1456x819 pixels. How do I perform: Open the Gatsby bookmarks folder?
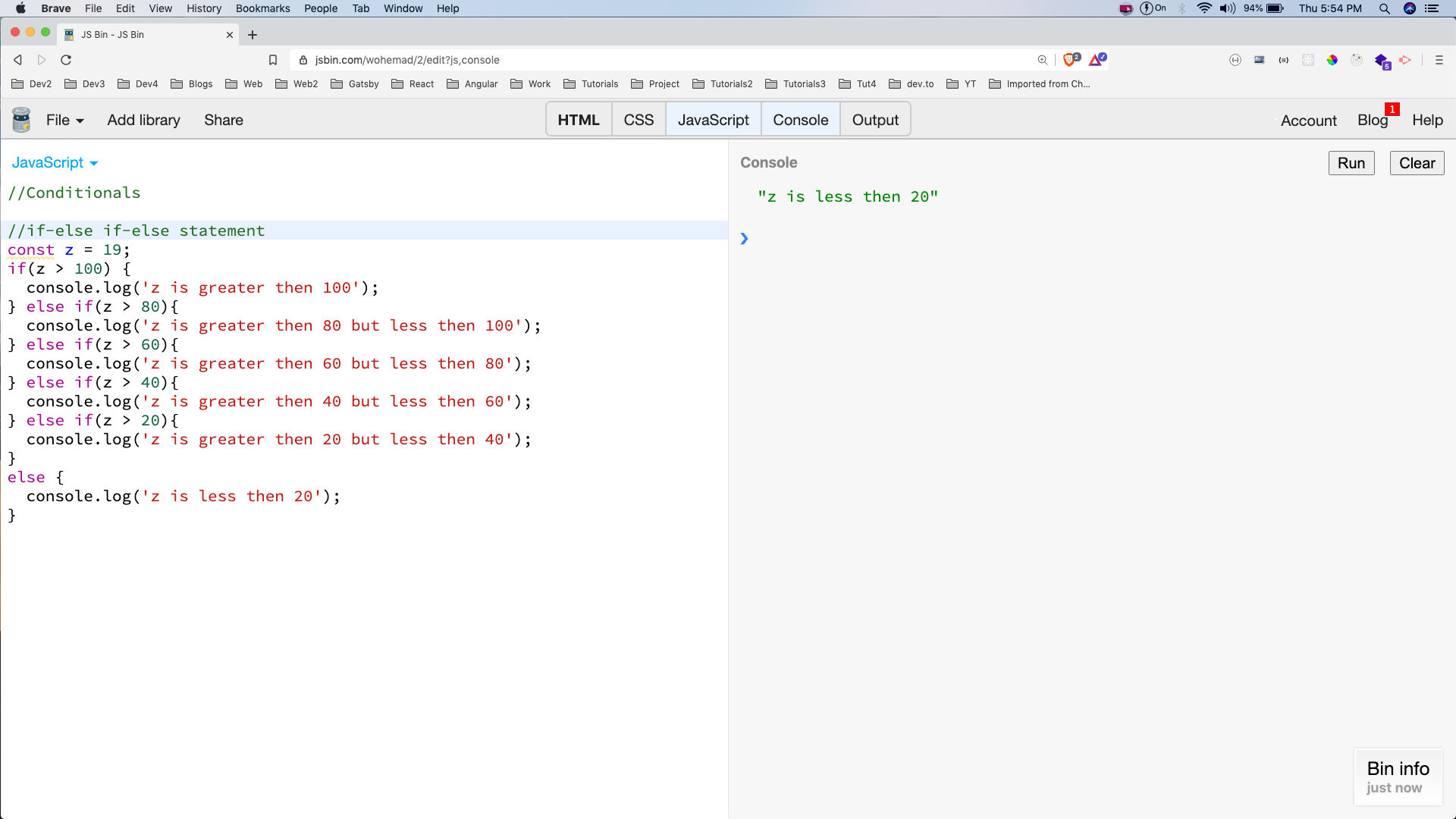(355, 84)
